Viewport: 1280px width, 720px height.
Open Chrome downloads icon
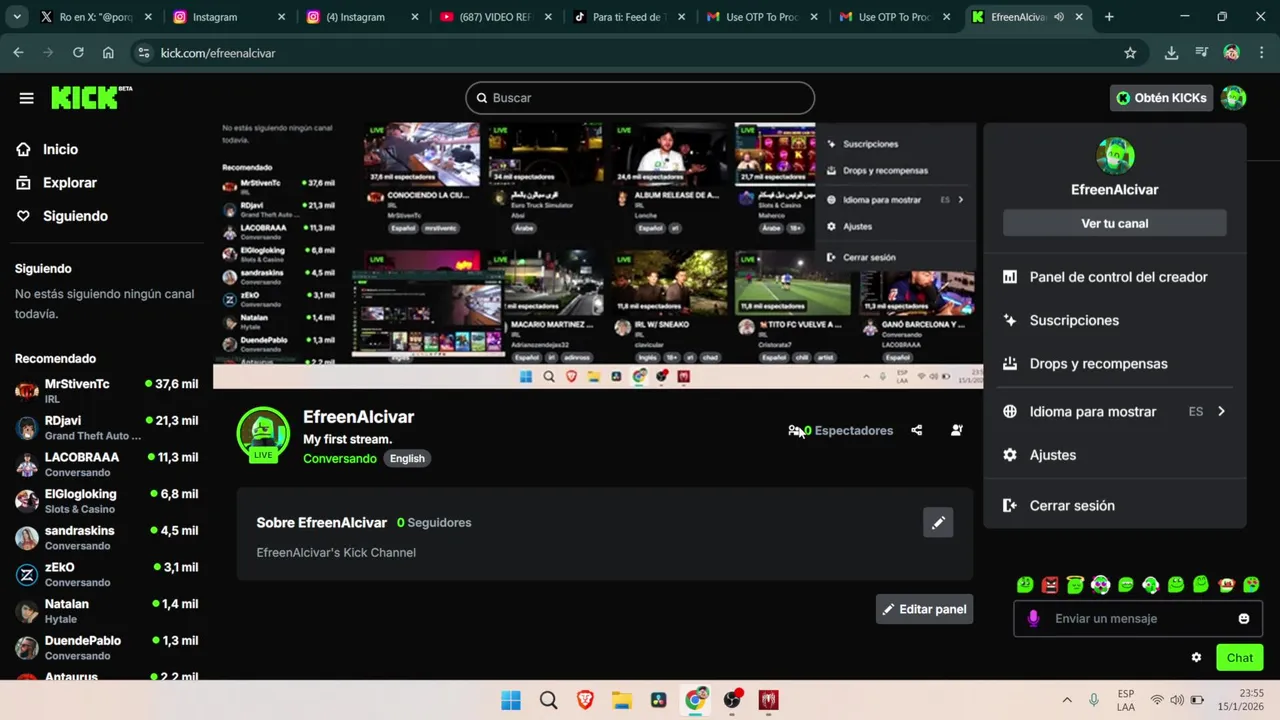tap(1171, 53)
